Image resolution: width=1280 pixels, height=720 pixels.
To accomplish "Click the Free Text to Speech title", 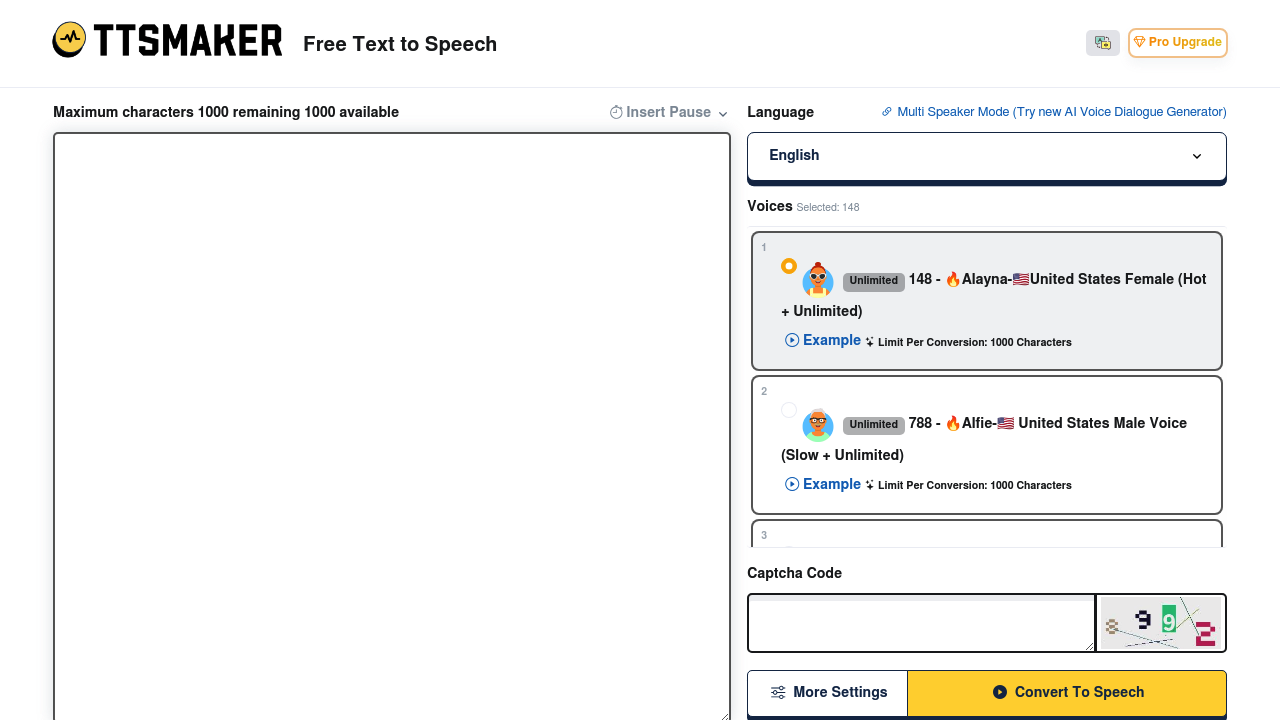I will coord(400,44).
